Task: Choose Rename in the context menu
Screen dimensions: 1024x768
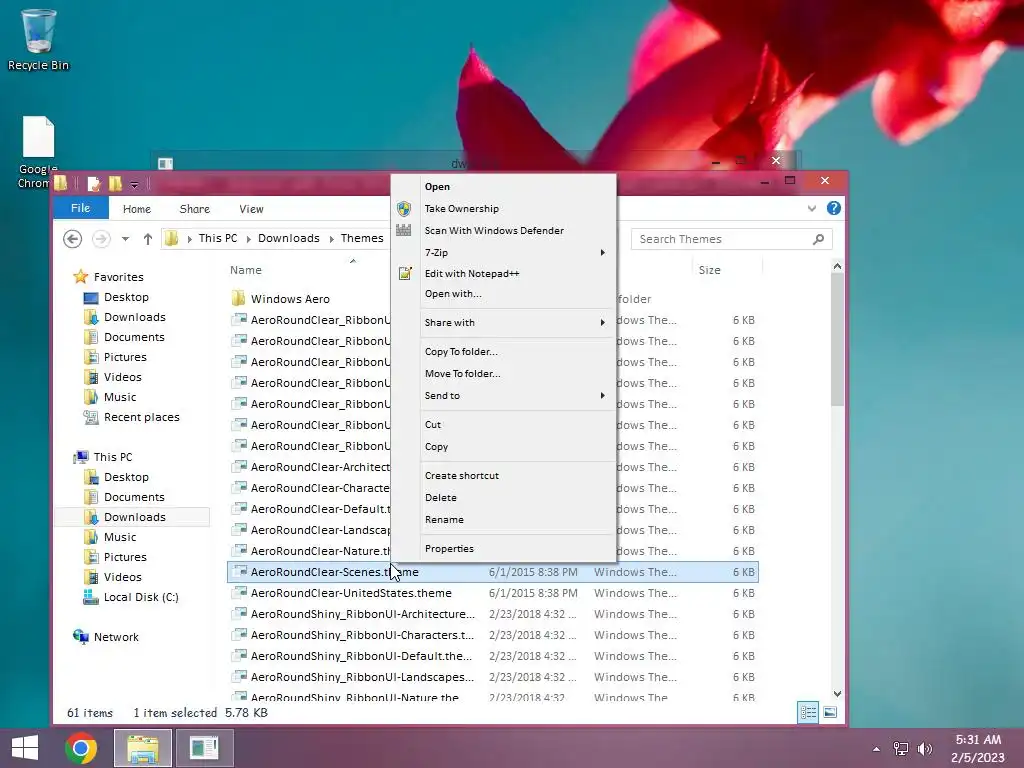Action: tap(444, 520)
